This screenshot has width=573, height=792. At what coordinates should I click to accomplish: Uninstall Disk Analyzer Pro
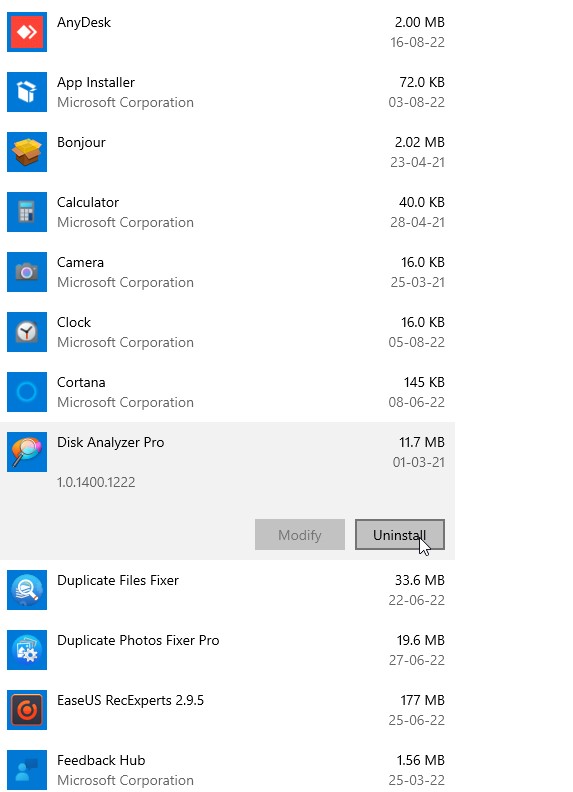pyautogui.click(x=400, y=535)
